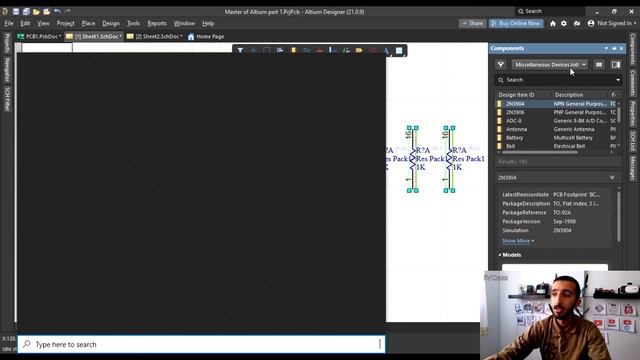Click the Move object plus icon
Image resolution: width=640 pixels, height=360 pixels.
point(253,51)
